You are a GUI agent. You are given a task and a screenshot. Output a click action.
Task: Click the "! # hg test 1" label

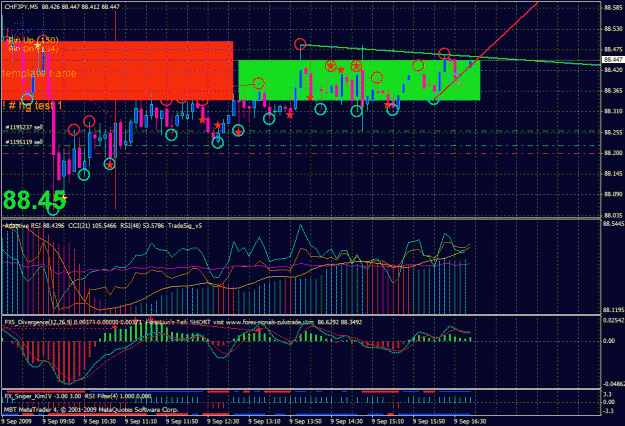[32, 106]
